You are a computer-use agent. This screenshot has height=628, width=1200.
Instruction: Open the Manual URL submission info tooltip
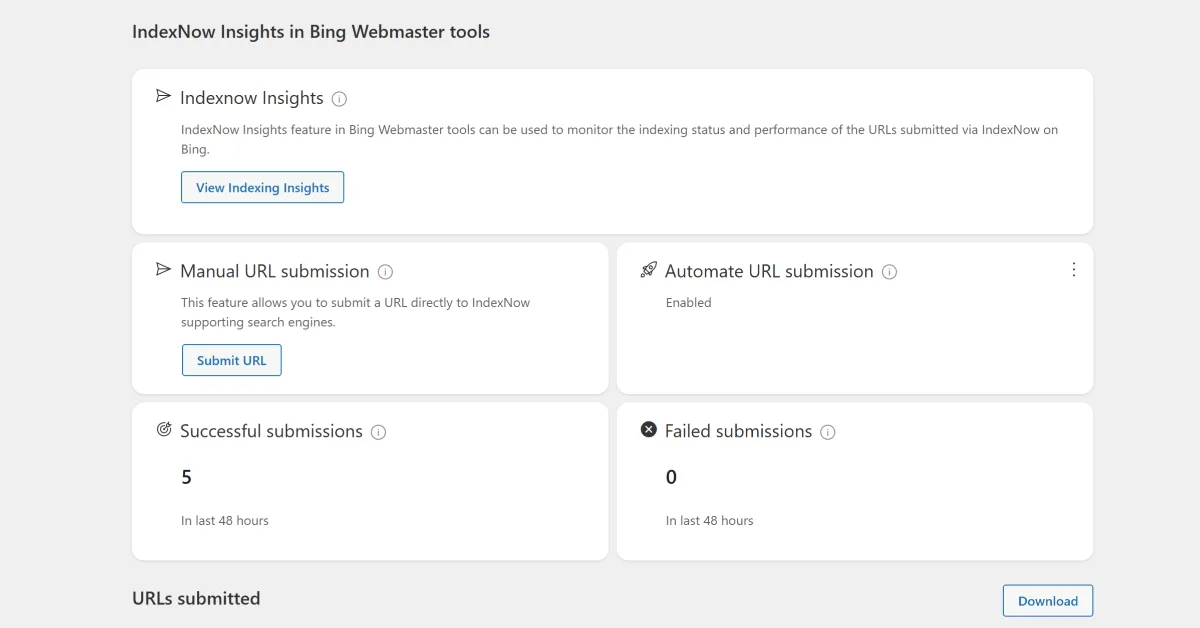coord(386,271)
